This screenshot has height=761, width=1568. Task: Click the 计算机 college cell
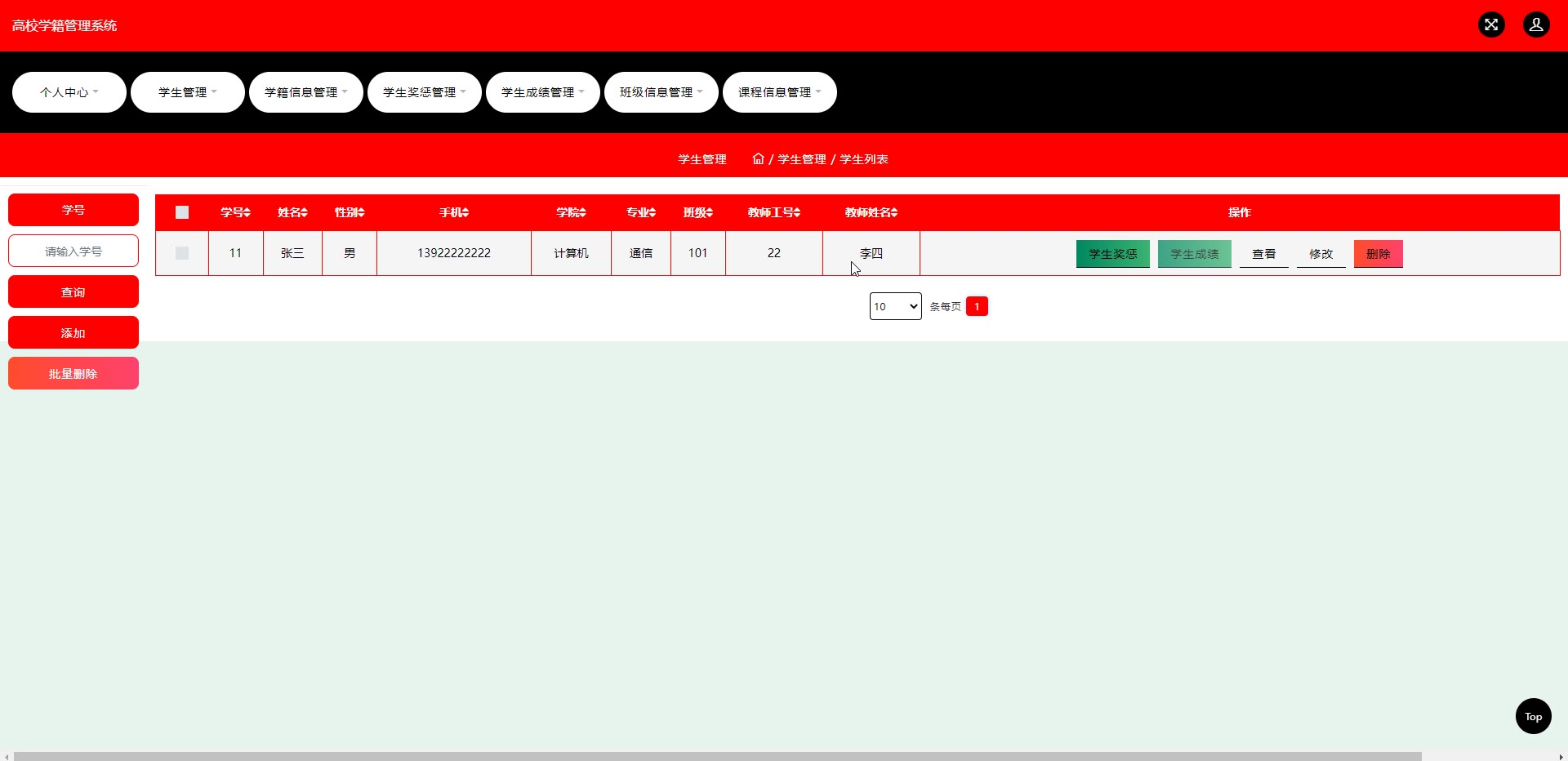pyautogui.click(x=571, y=253)
